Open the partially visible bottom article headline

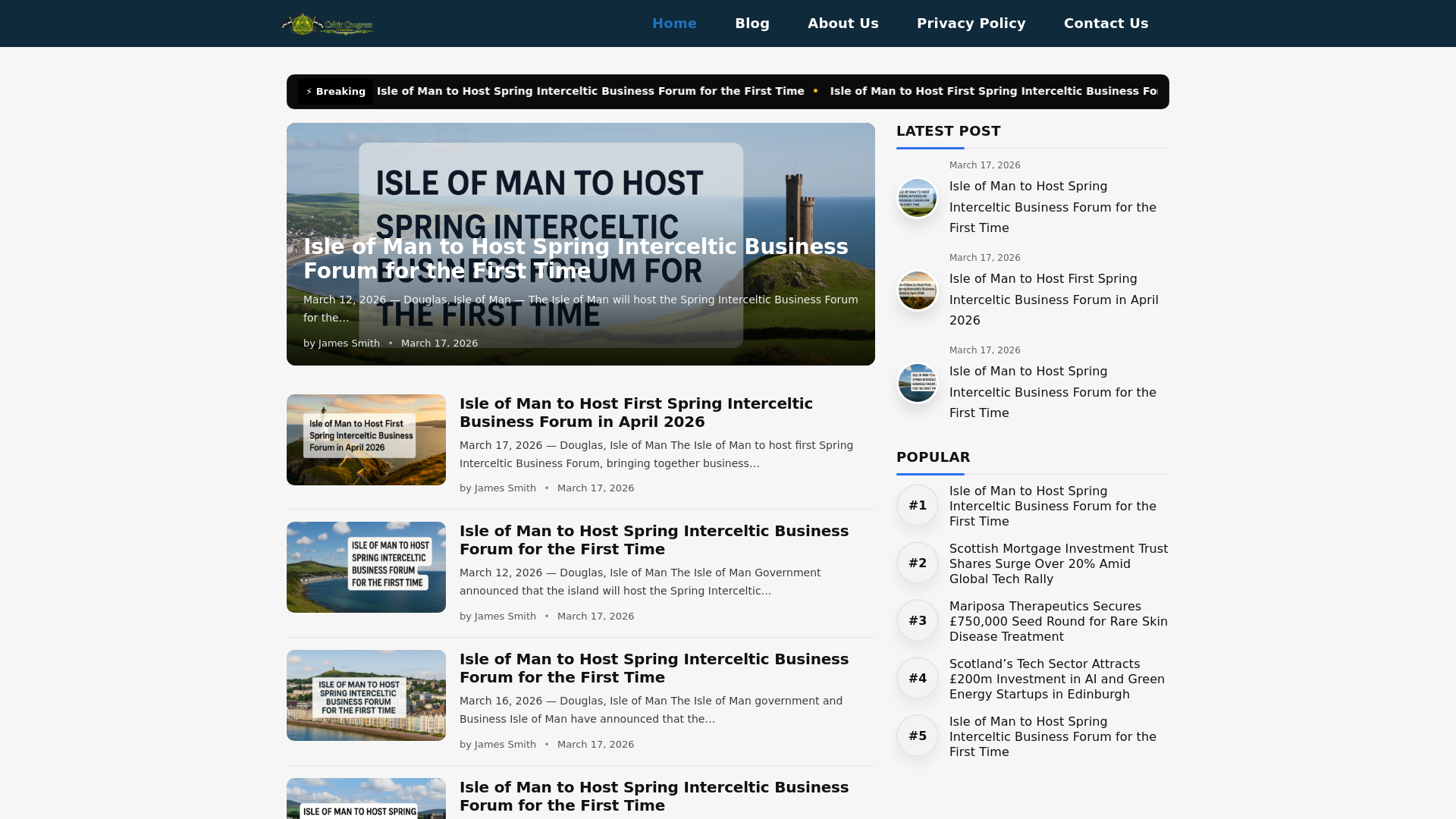(x=654, y=796)
